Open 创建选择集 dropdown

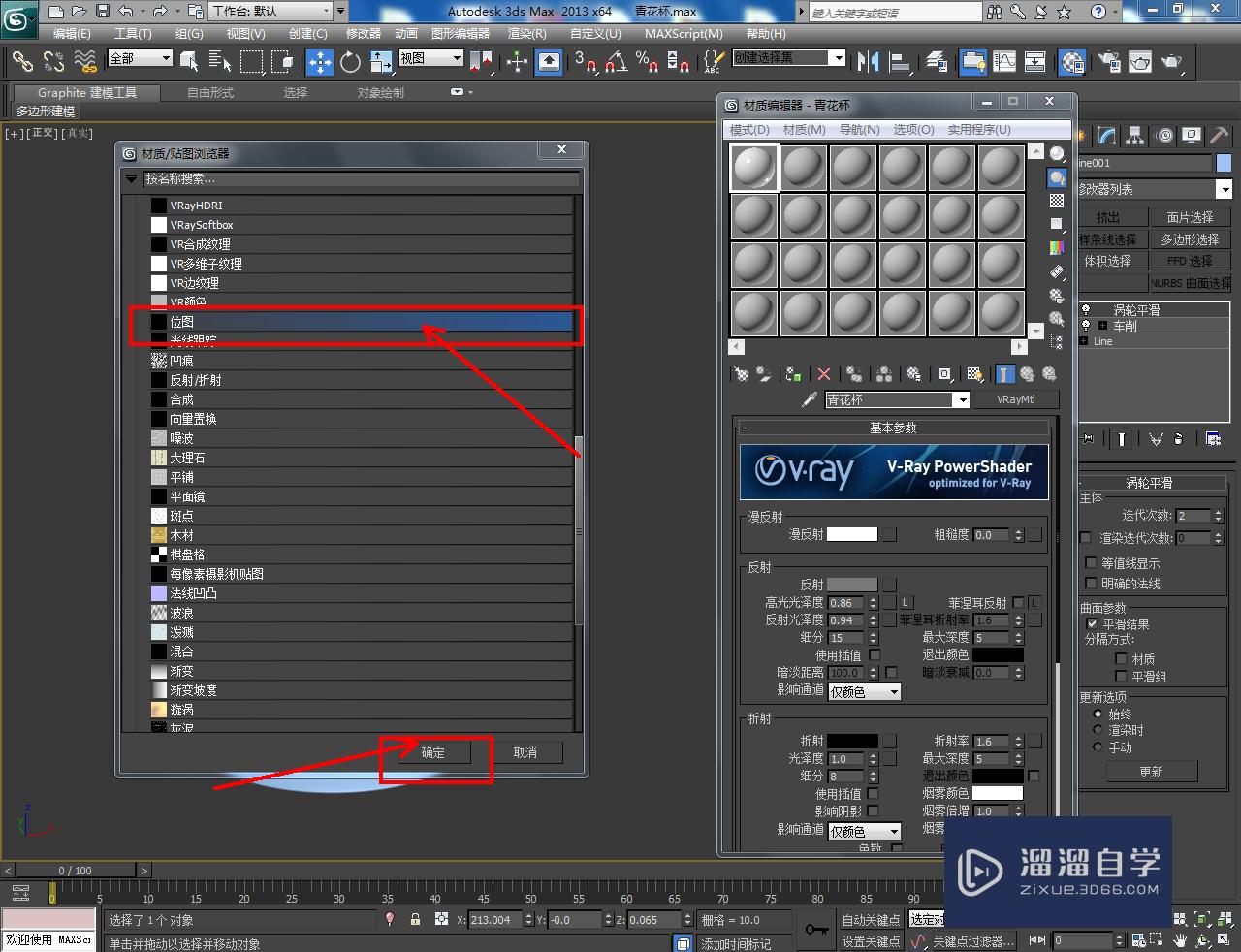[x=839, y=58]
